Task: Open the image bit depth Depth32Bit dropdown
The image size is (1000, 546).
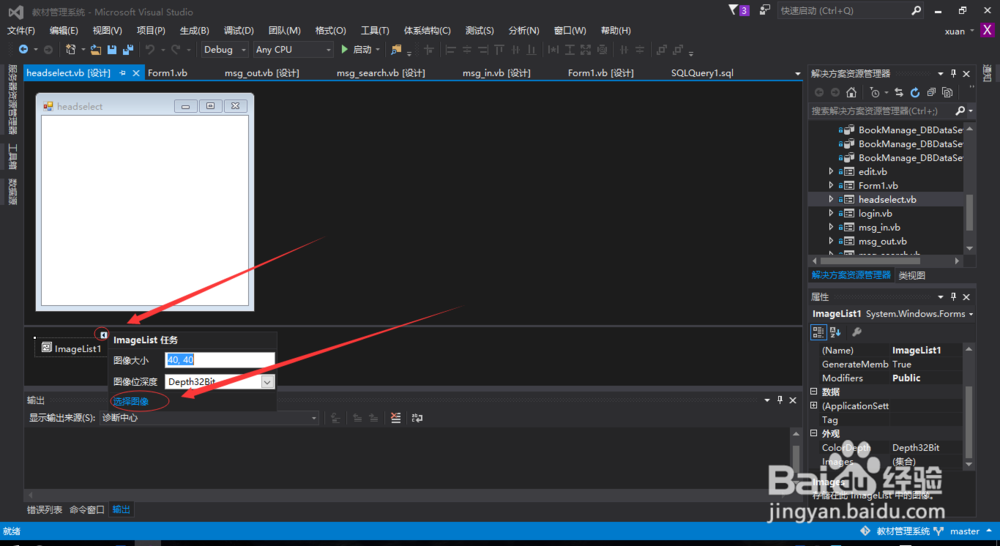Action: (267, 381)
